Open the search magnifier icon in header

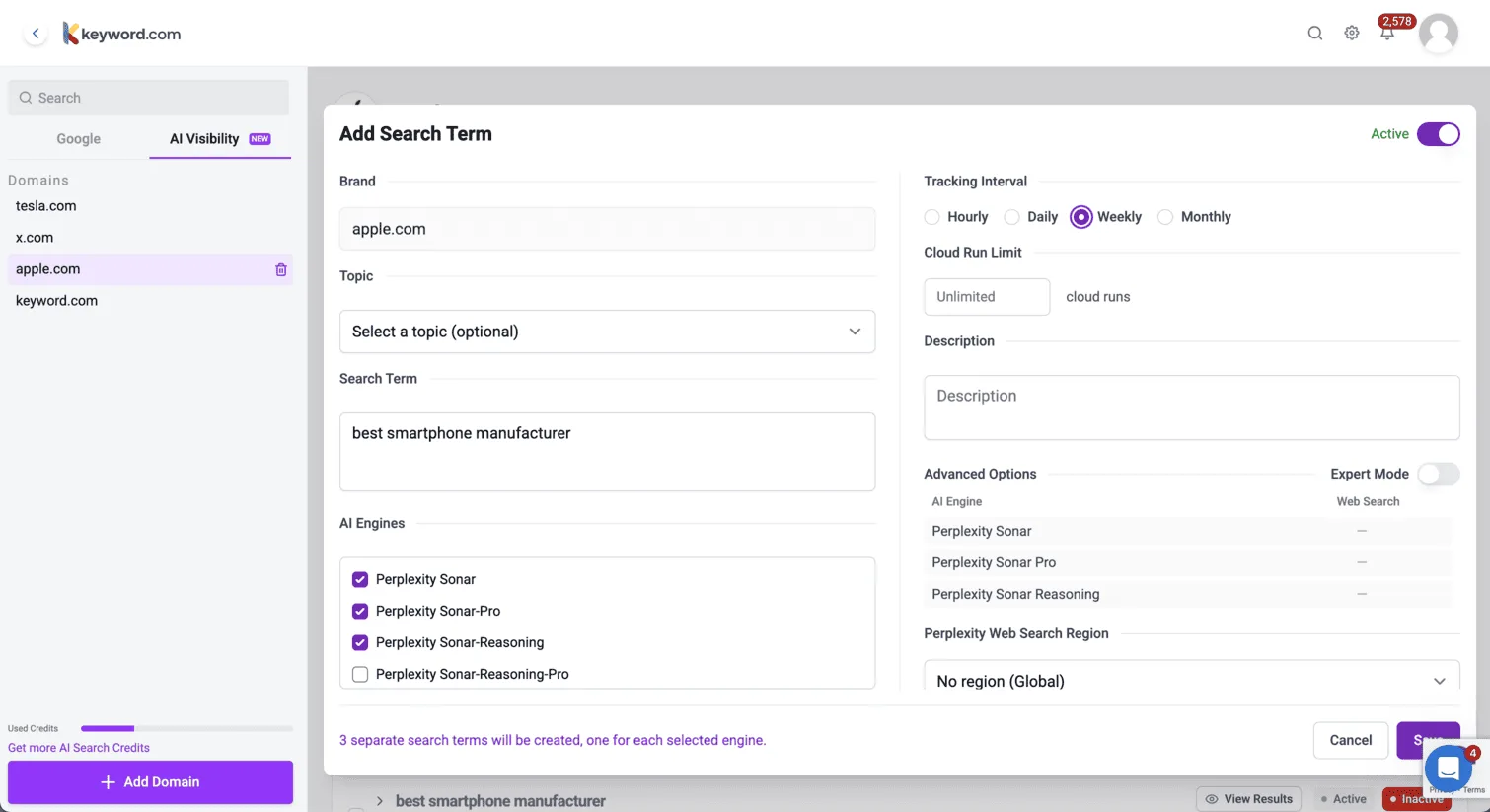click(1314, 34)
